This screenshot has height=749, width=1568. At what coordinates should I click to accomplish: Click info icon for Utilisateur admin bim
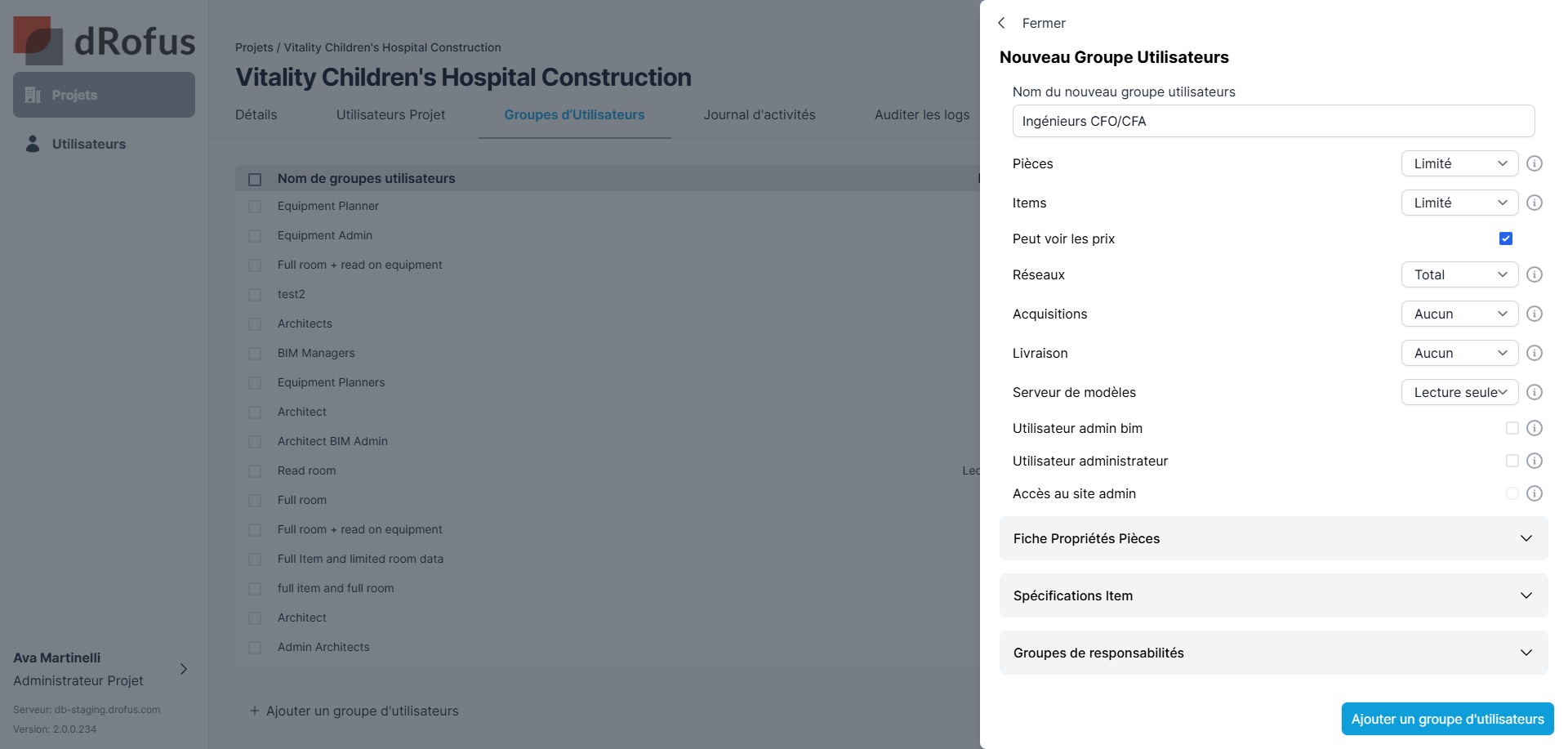(x=1535, y=428)
